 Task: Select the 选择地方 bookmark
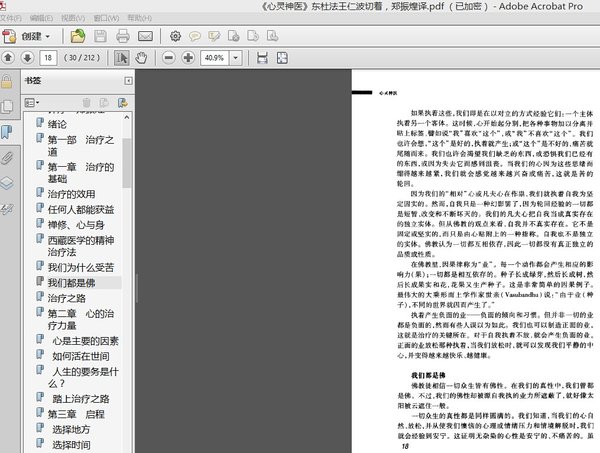point(71,429)
